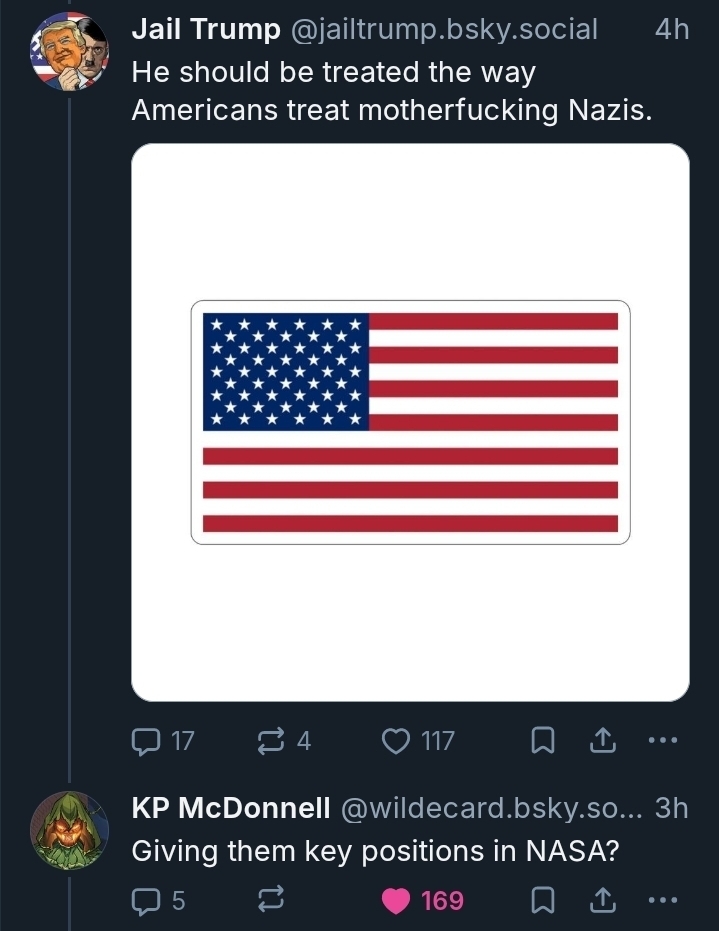Enlarge the American flag image

pyautogui.click(x=410, y=422)
